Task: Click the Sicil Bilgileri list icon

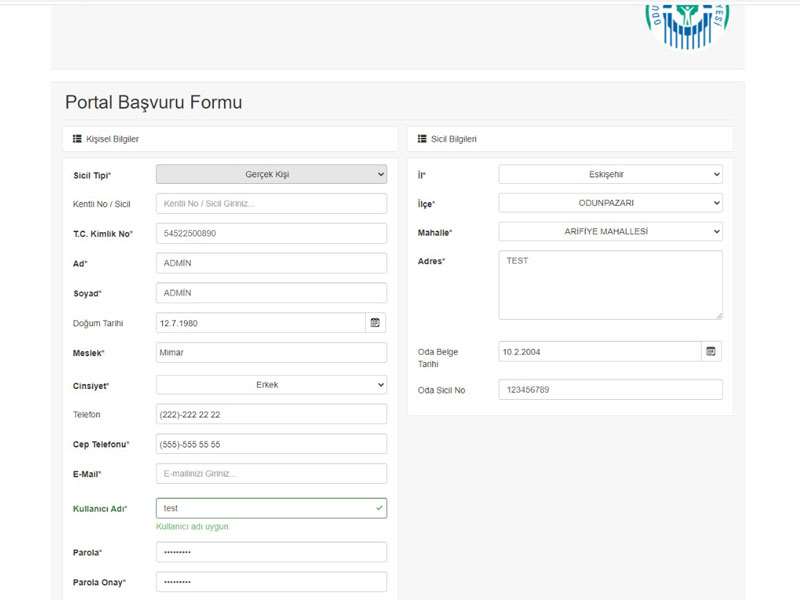Action: coord(422,139)
